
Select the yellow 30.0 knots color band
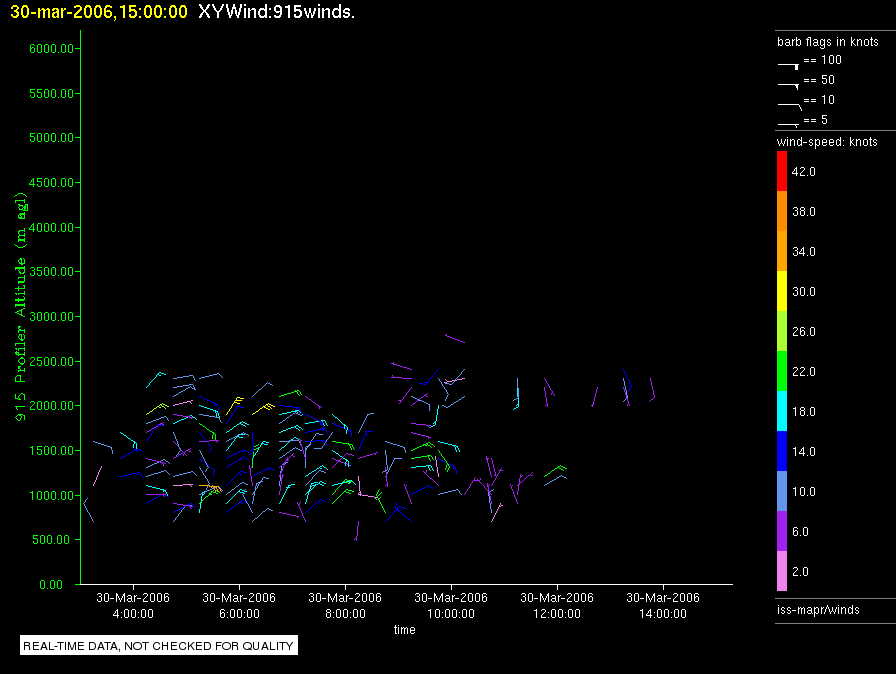[782, 291]
